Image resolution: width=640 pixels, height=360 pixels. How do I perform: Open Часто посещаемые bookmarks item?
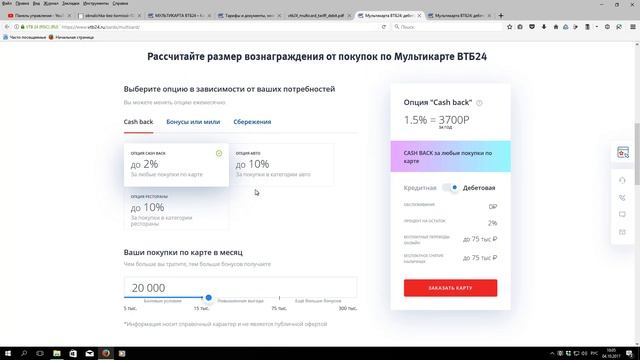click(x=25, y=37)
